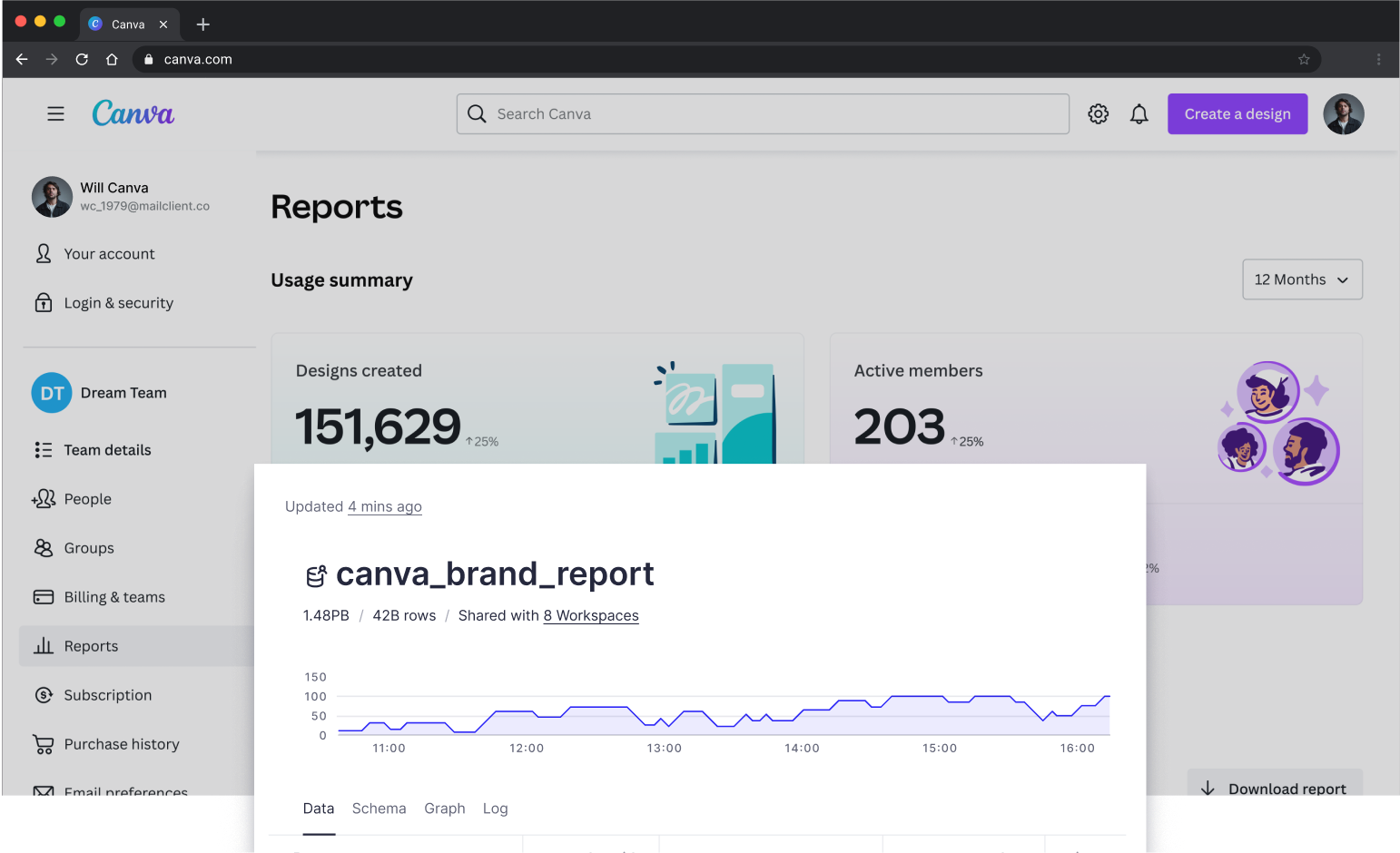This screenshot has width=1400, height=853.
Task: Switch to the Graph tab
Action: (x=444, y=809)
